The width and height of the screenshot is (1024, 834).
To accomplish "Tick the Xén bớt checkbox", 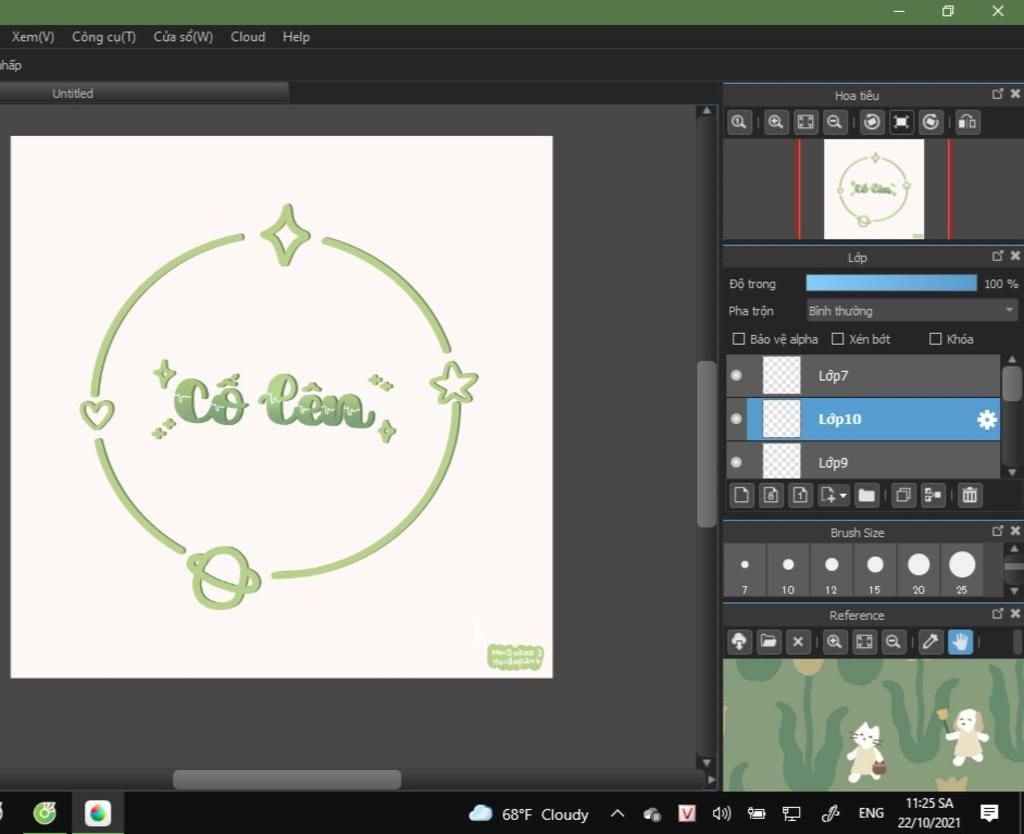I will (838, 339).
